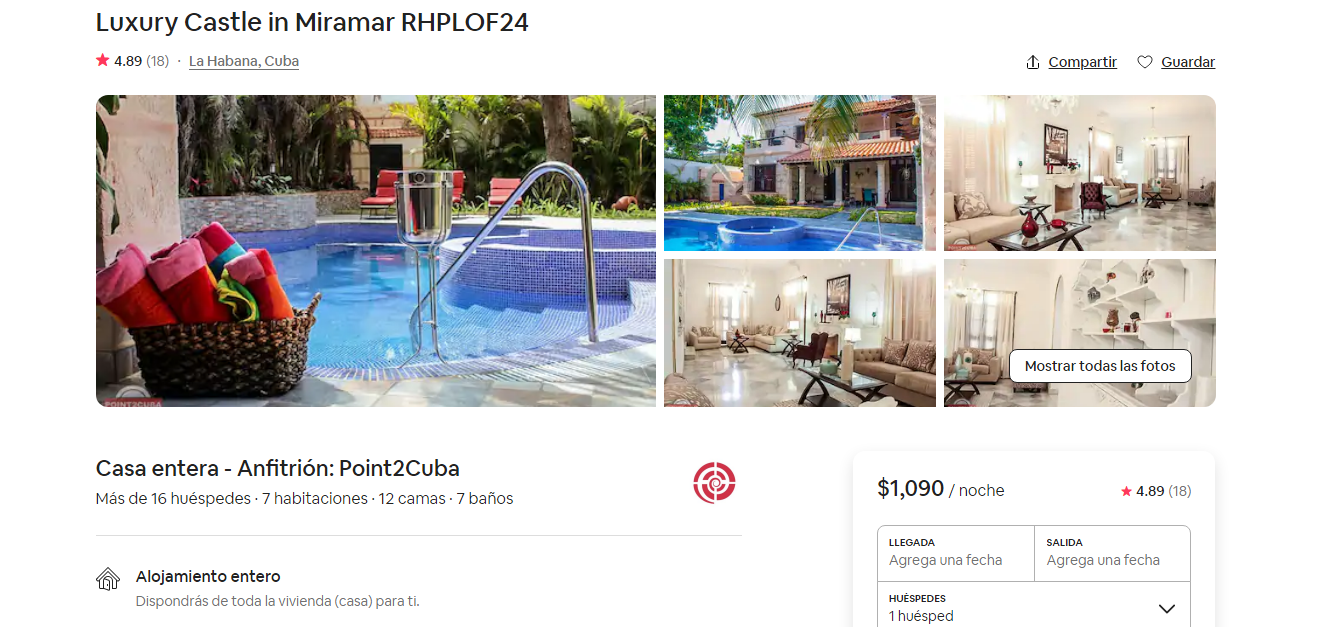Open the La Habana, Cuba location link
Screen dimensions: 1326x627
pos(244,61)
